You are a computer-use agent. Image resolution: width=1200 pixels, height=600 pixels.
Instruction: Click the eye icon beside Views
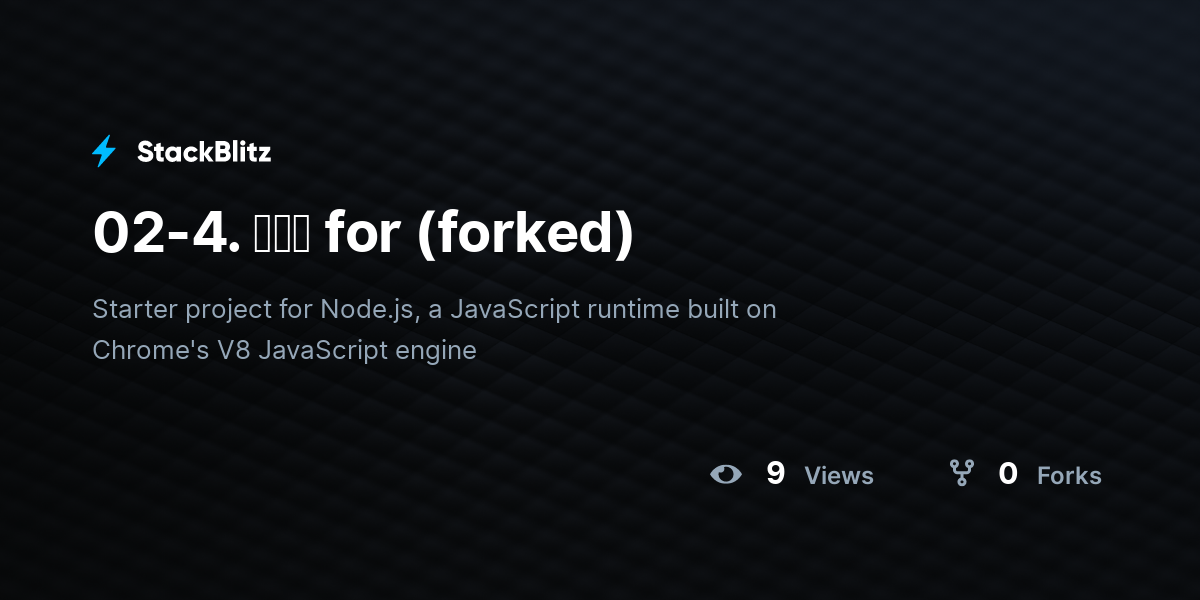[726, 474]
